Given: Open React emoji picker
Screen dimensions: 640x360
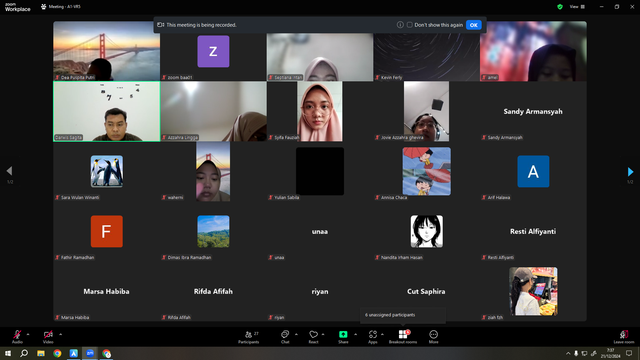Looking at the screenshot, I should click(313, 337).
